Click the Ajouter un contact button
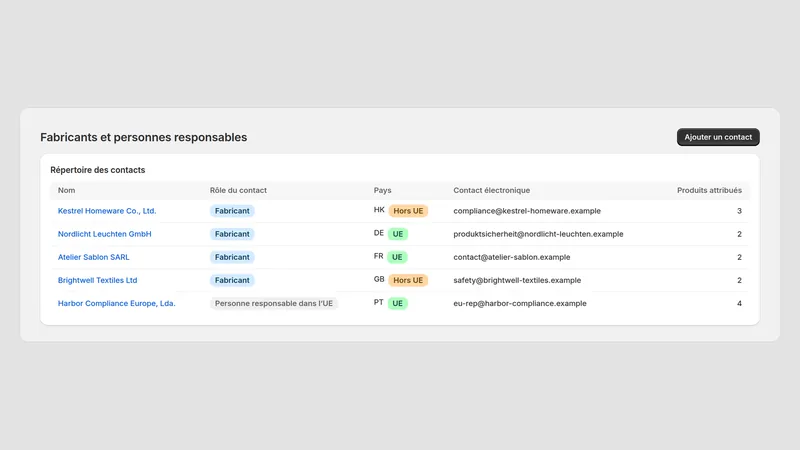800x450 pixels. pyautogui.click(x=718, y=137)
